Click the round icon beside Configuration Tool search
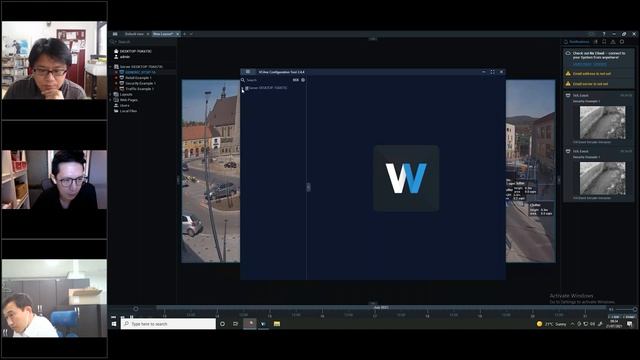This screenshot has height=360, width=640. [x=303, y=80]
